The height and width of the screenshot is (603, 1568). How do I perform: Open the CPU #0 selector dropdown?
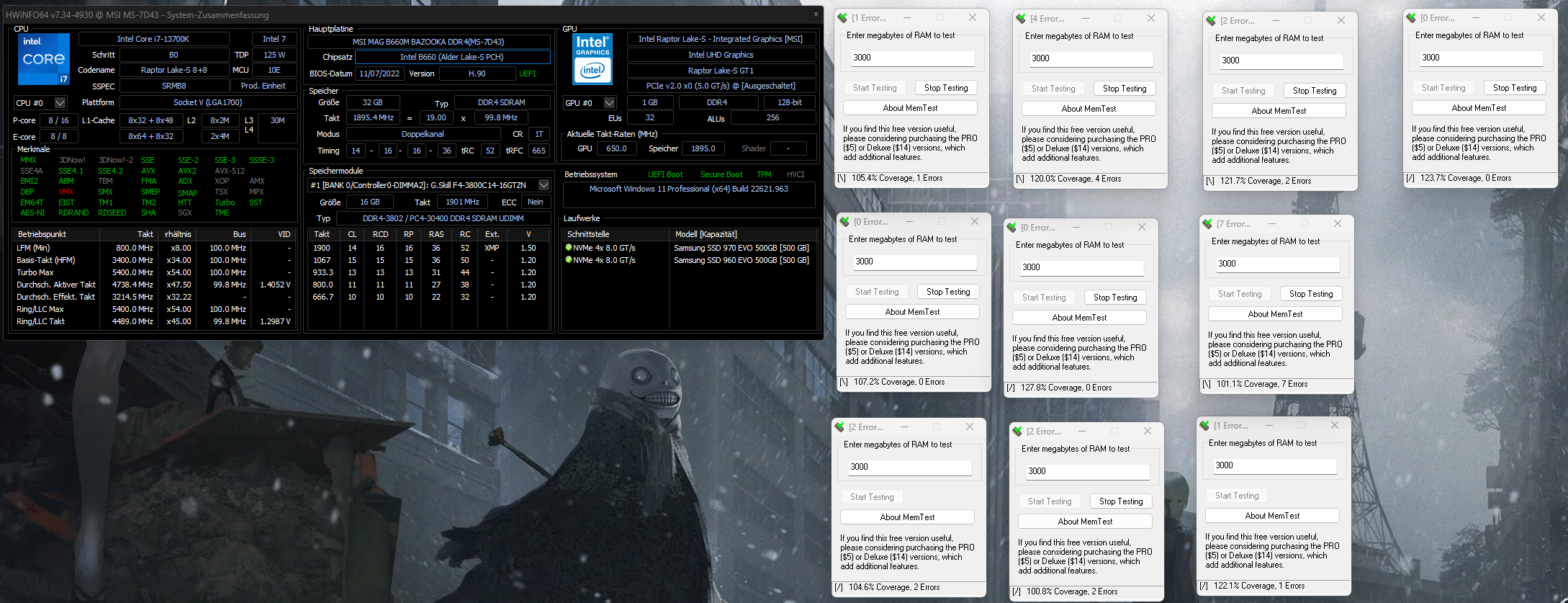60,103
